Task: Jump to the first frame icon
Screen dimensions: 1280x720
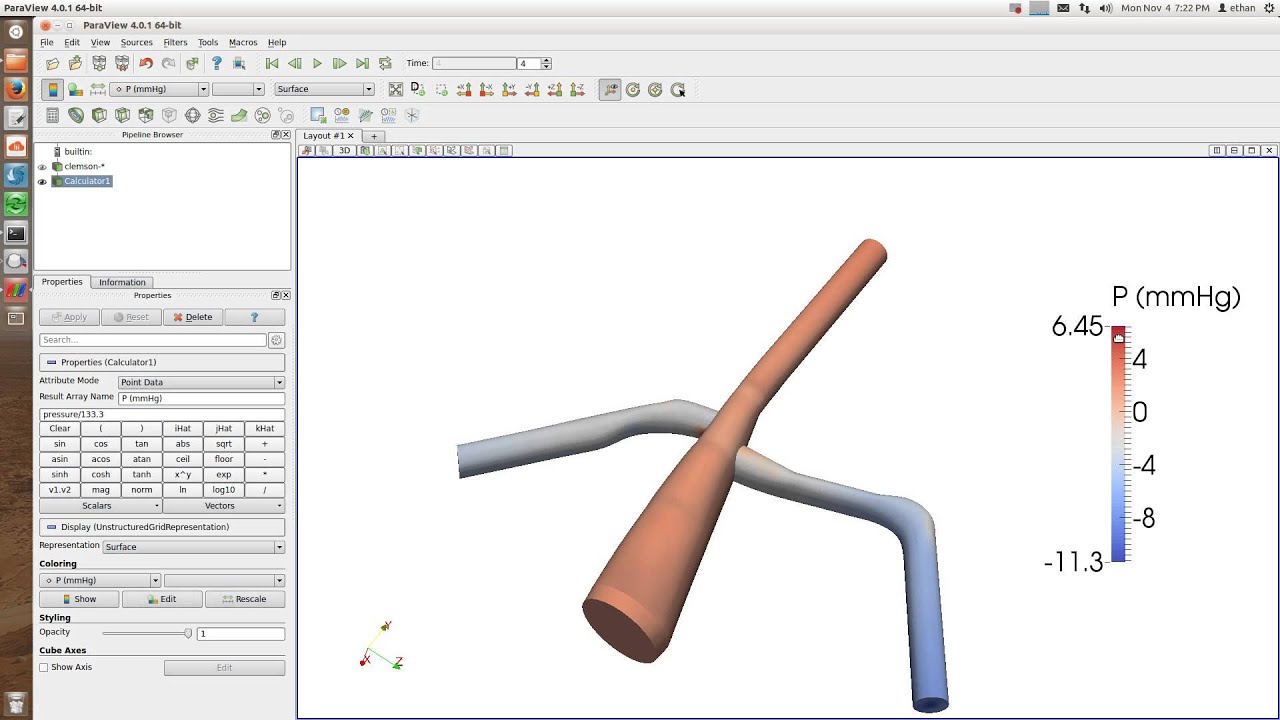Action: [x=272, y=63]
